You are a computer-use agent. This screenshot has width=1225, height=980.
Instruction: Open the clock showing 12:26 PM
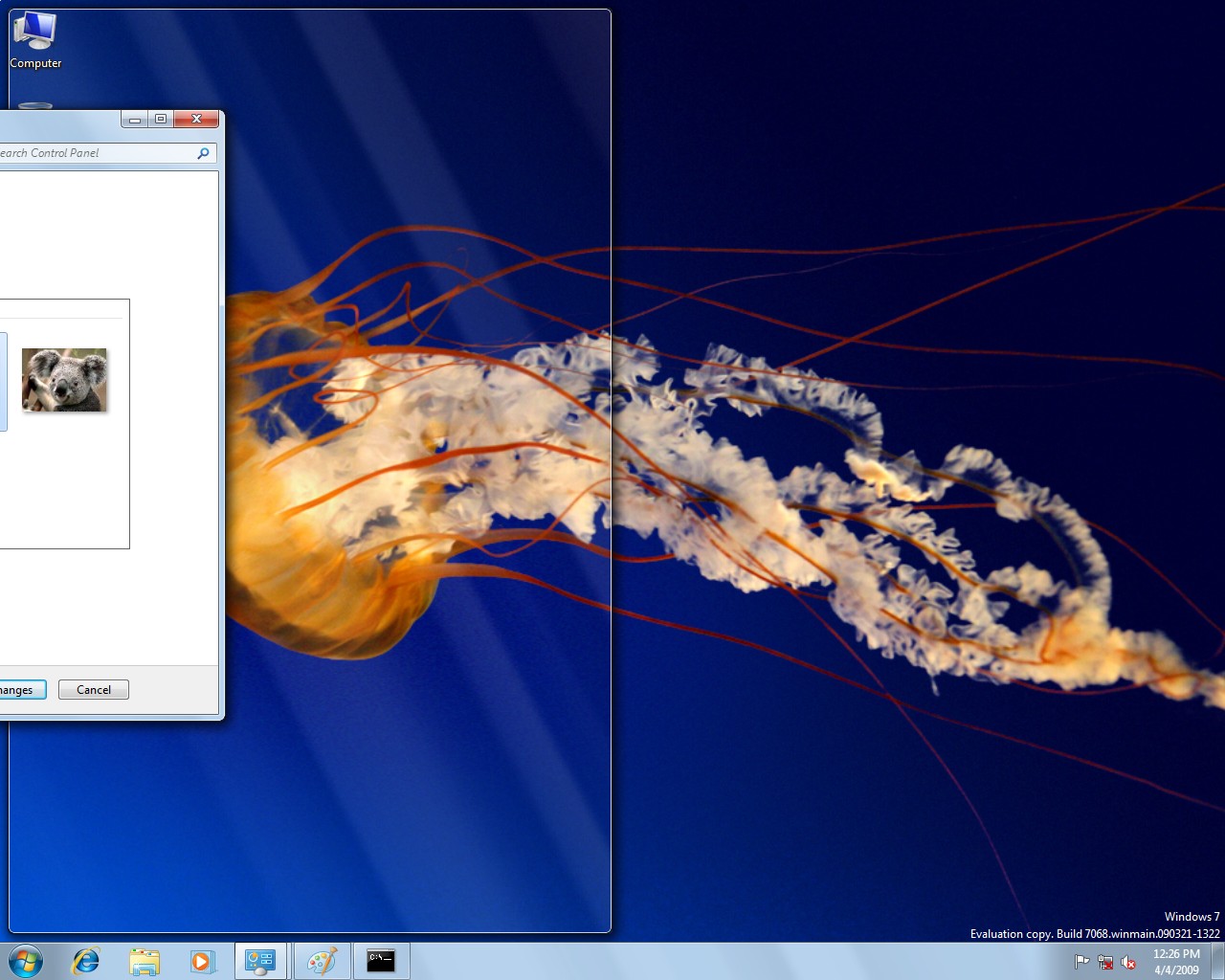click(x=1176, y=961)
